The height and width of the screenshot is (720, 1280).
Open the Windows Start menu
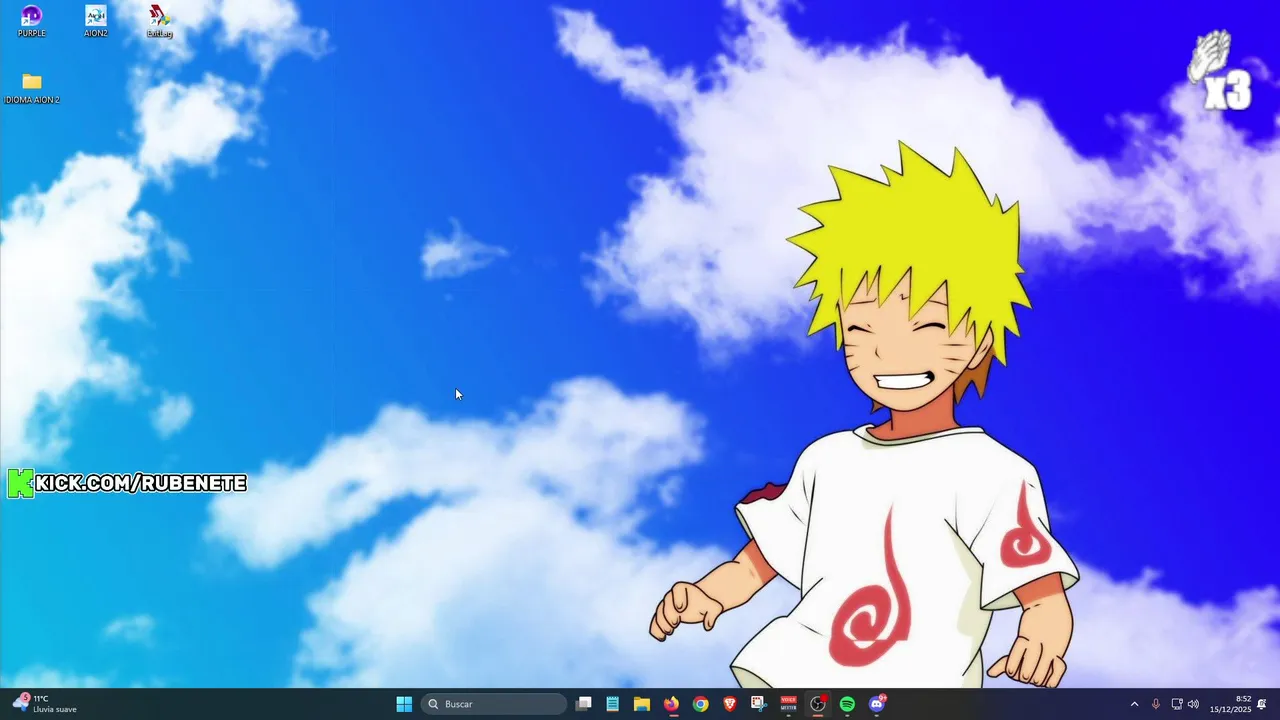coord(404,704)
